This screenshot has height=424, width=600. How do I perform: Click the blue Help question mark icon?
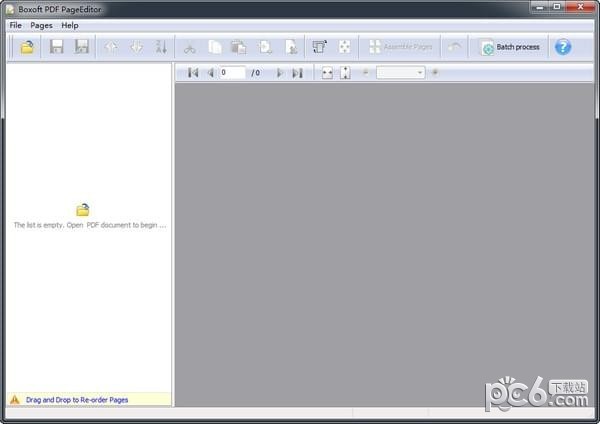(563, 47)
